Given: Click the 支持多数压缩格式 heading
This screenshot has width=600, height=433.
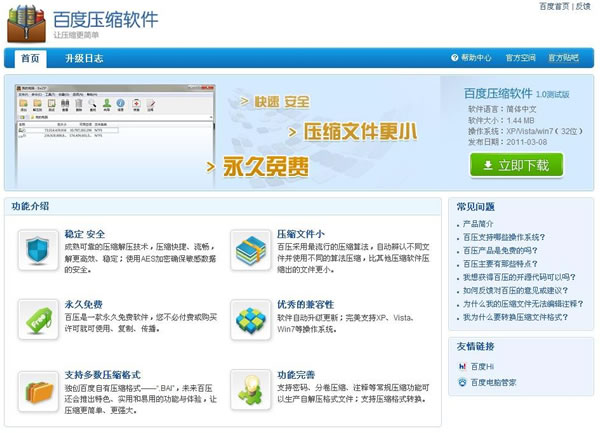Looking at the screenshot, I should (102, 374).
